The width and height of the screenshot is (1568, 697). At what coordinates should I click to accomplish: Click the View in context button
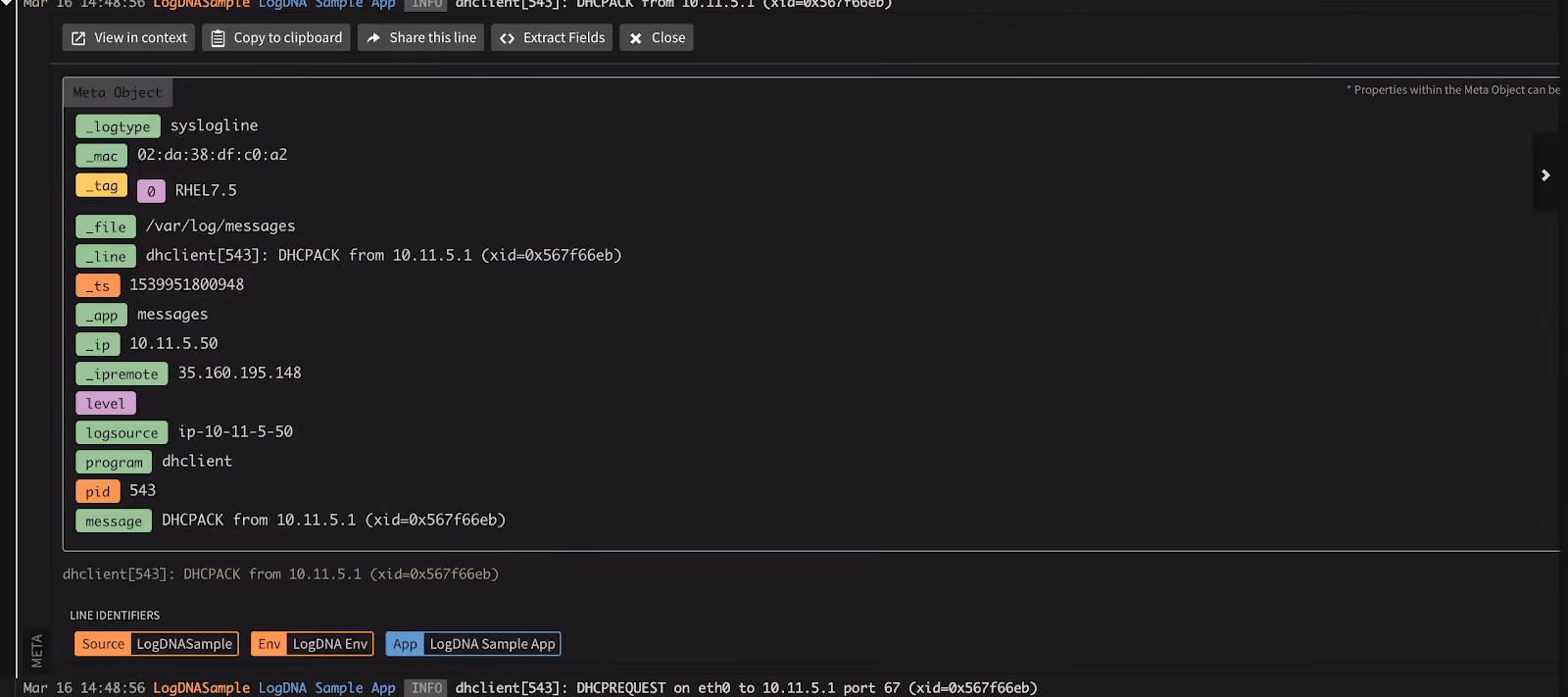(x=128, y=38)
